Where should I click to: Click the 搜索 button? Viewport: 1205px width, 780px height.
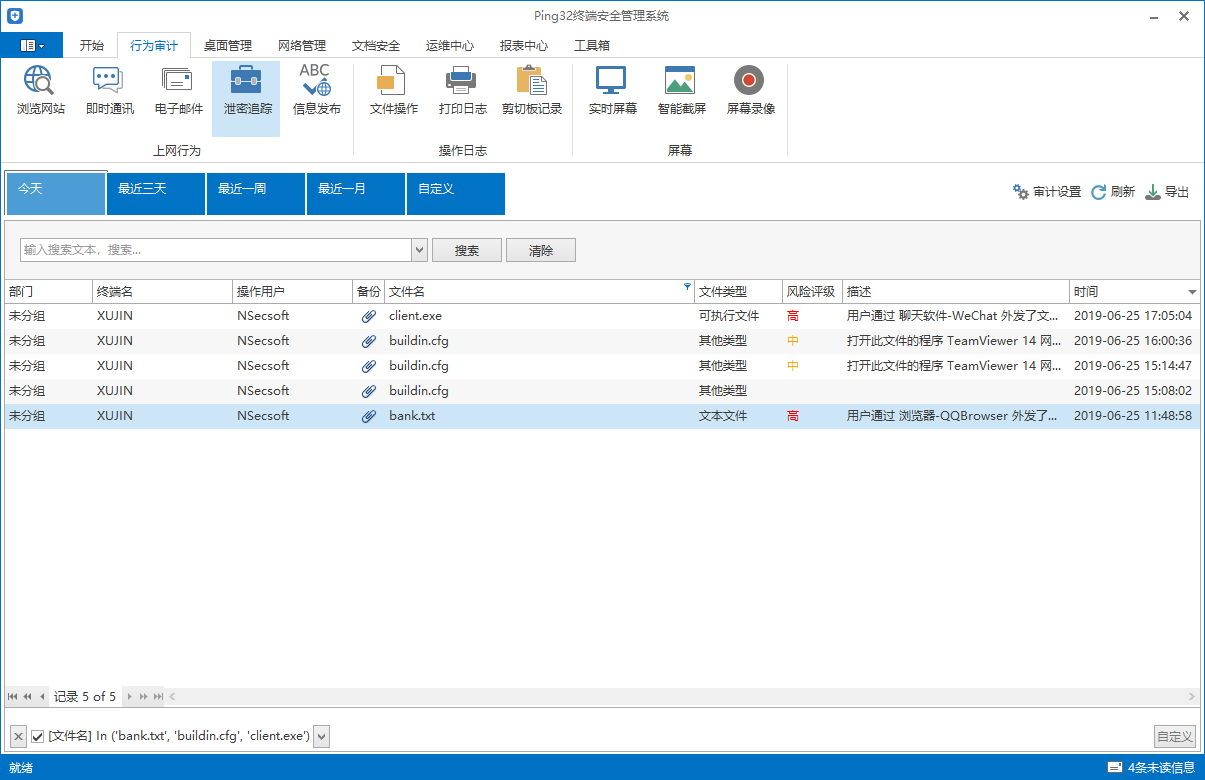(467, 250)
